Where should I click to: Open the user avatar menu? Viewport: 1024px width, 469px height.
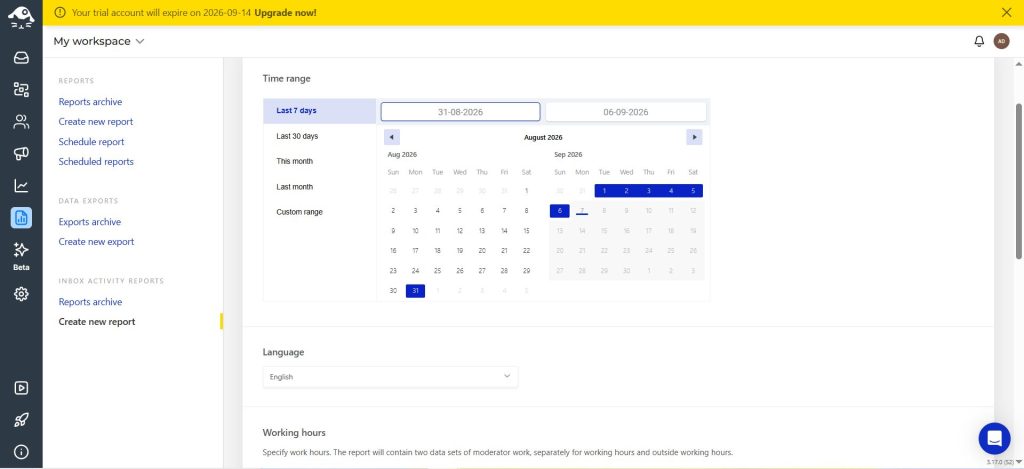1001,41
